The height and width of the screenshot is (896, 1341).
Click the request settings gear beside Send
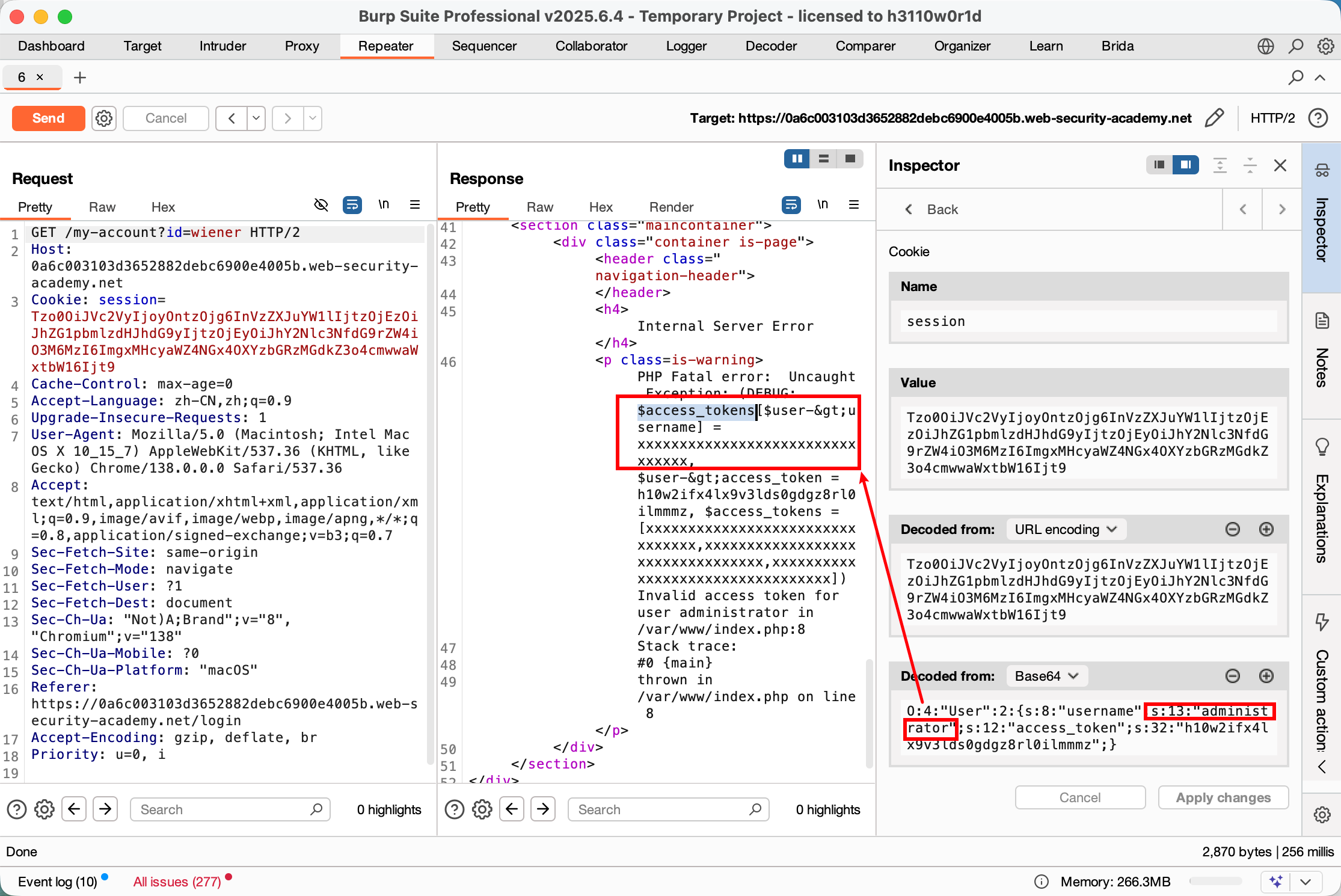coord(104,118)
